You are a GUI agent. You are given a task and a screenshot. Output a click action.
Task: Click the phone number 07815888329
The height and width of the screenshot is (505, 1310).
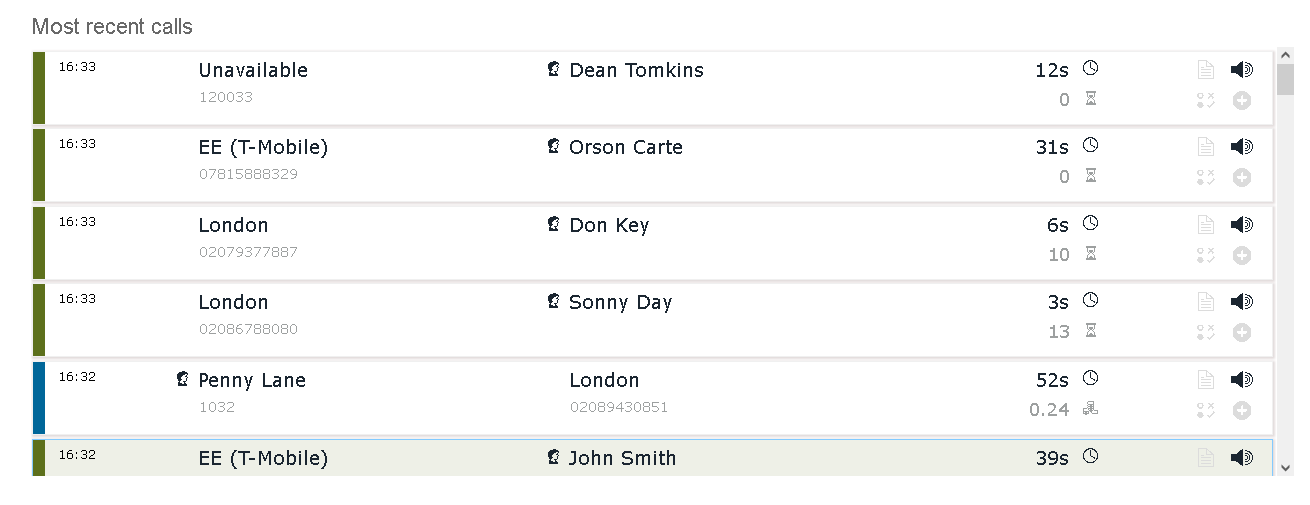click(248, 174)
